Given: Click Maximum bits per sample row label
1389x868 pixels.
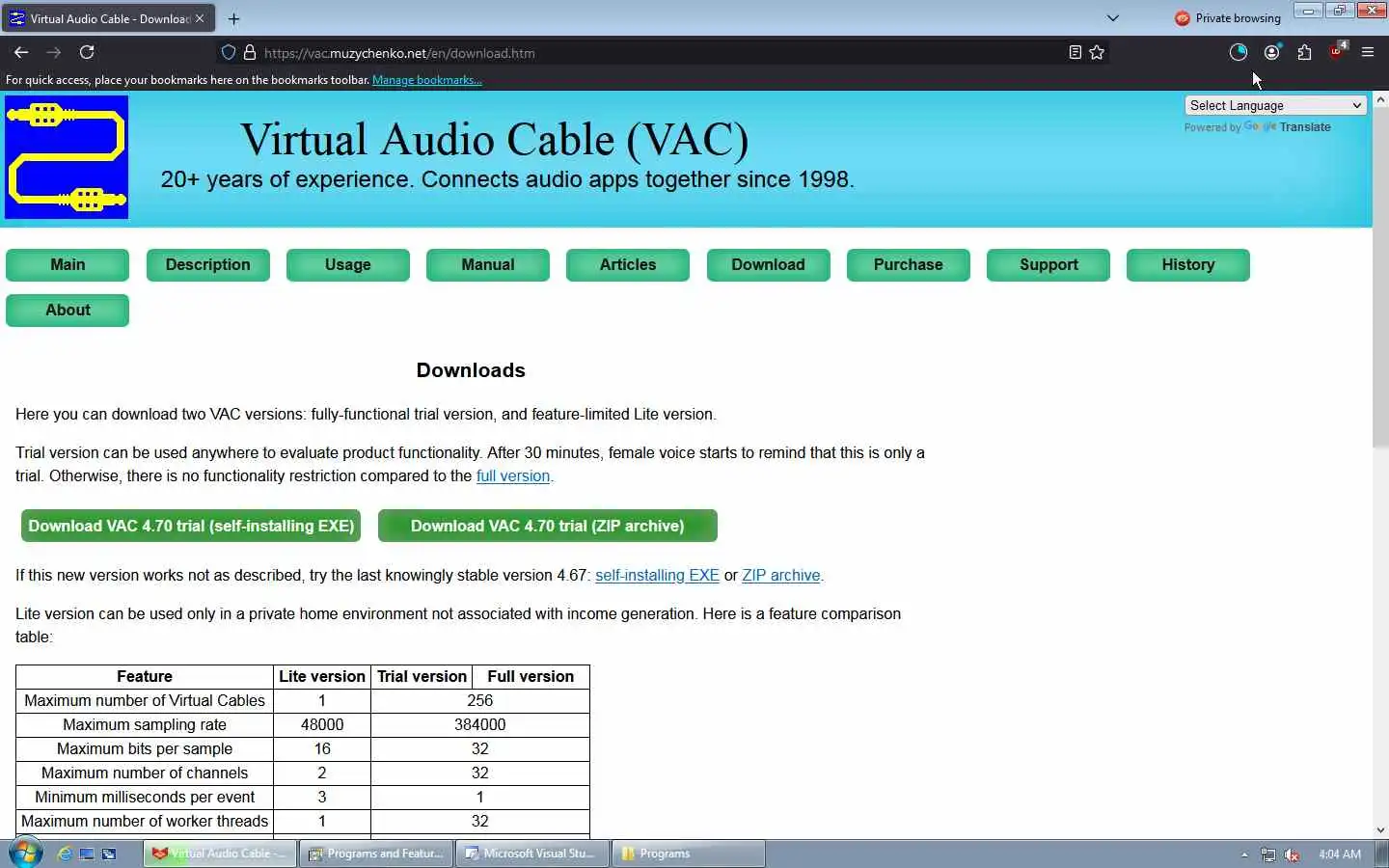Looking at the screenshot, I should [145, 749].
